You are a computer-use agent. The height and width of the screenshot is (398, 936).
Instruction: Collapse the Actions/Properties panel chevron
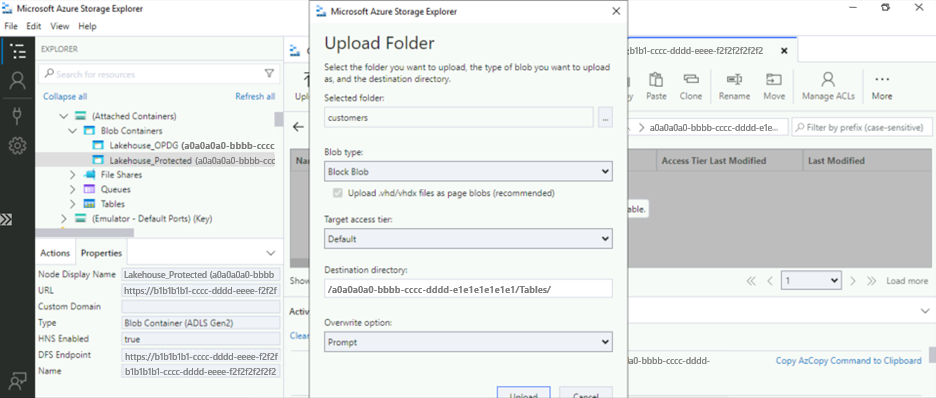click(270, 252)
